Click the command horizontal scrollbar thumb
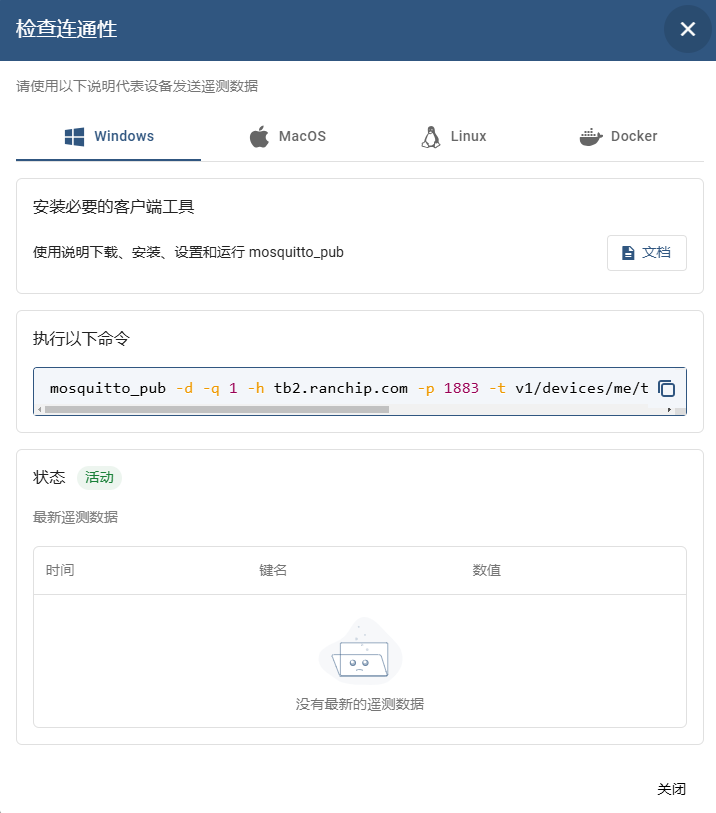The image size is (716, 813). [217, 410]
